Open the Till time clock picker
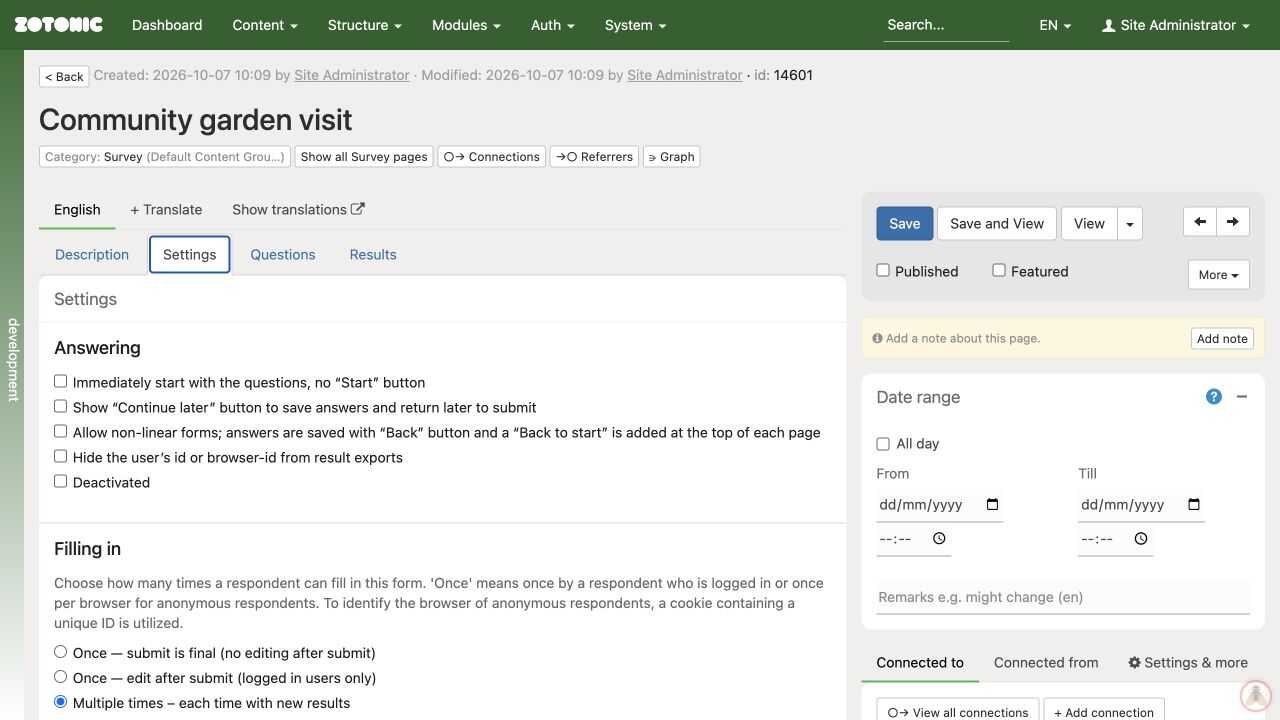Screen dimensions: 1280x720 pos(1141,539)
